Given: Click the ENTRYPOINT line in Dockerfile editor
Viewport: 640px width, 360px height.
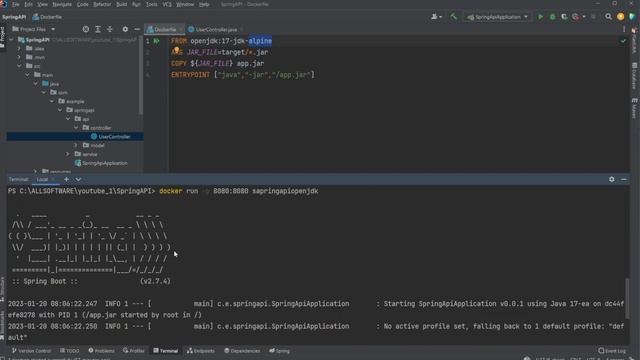Looking at the screenshot, I should pyautogui.click(x=243, y=75).
